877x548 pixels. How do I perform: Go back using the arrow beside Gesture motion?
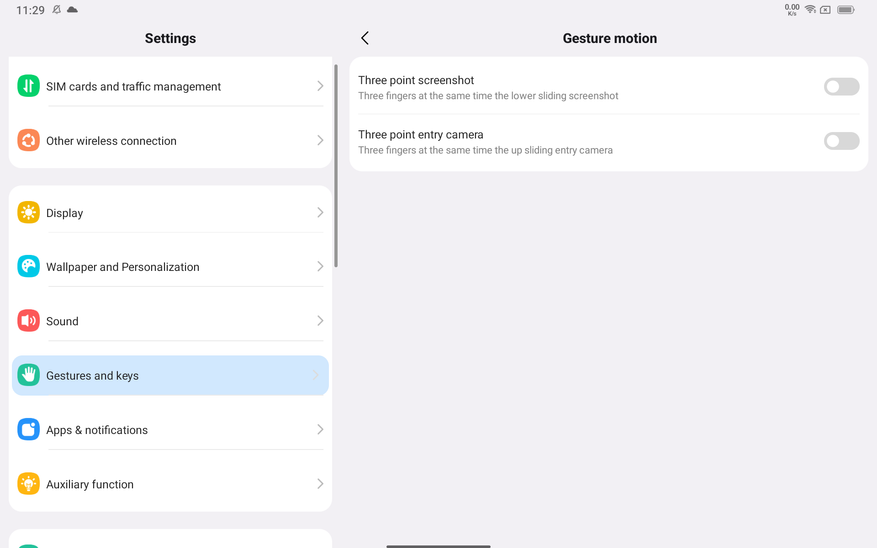point(365,38)
